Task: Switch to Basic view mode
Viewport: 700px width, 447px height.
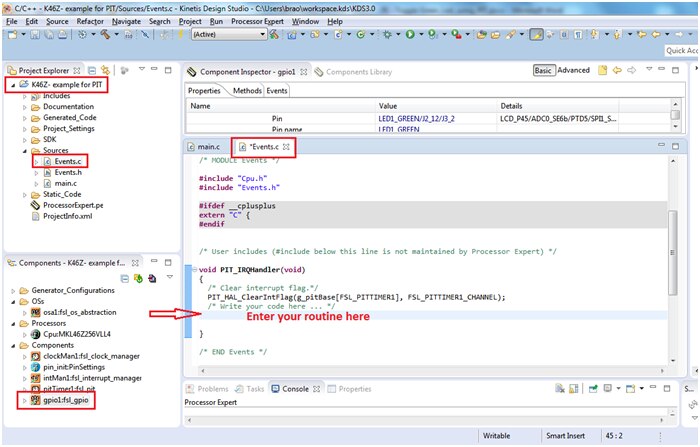Action: pyautogui.click(x=543, y=71)
